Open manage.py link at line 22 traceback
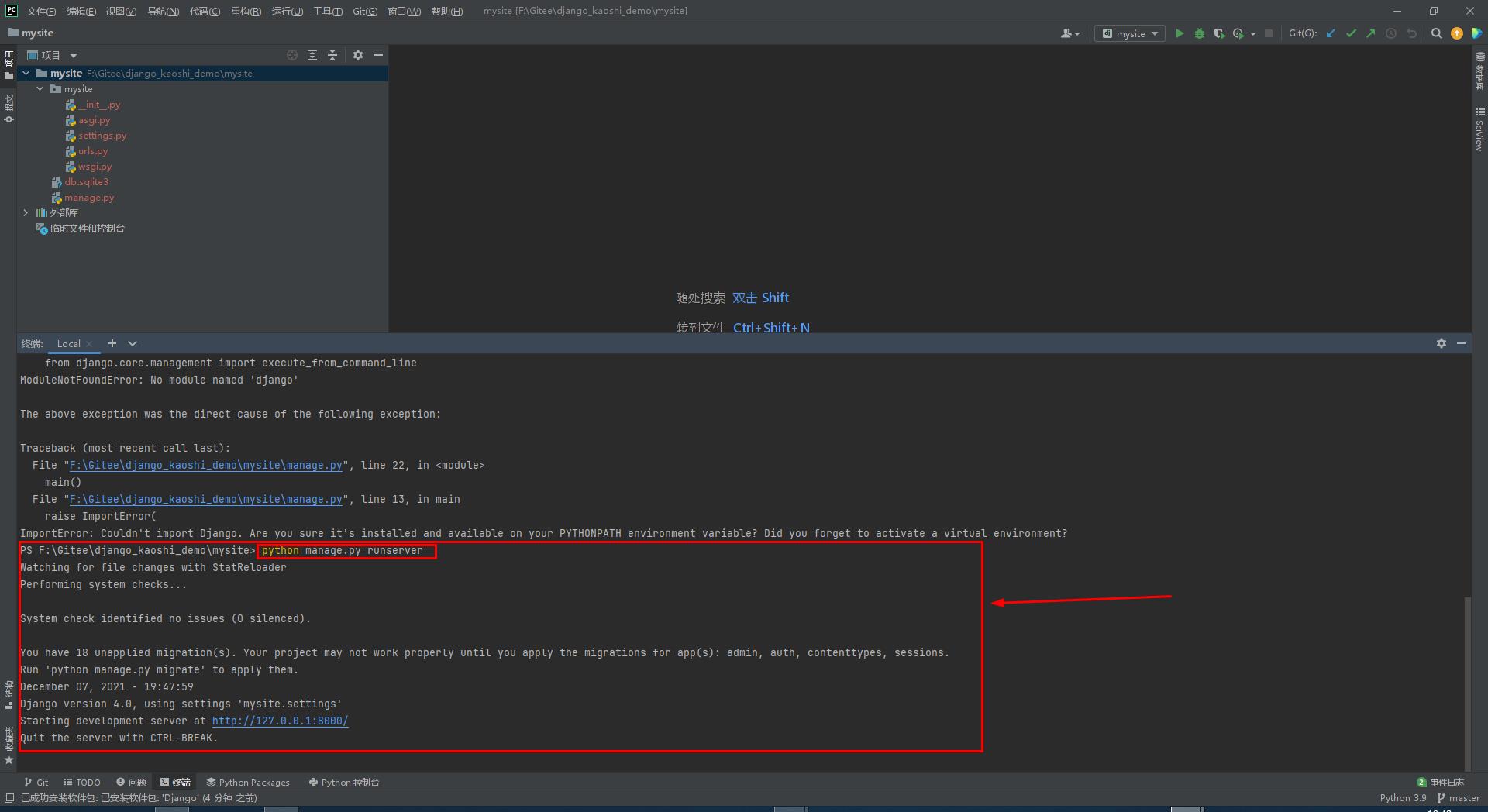Screen dimensions: 1488x812 tap(205, 465)
